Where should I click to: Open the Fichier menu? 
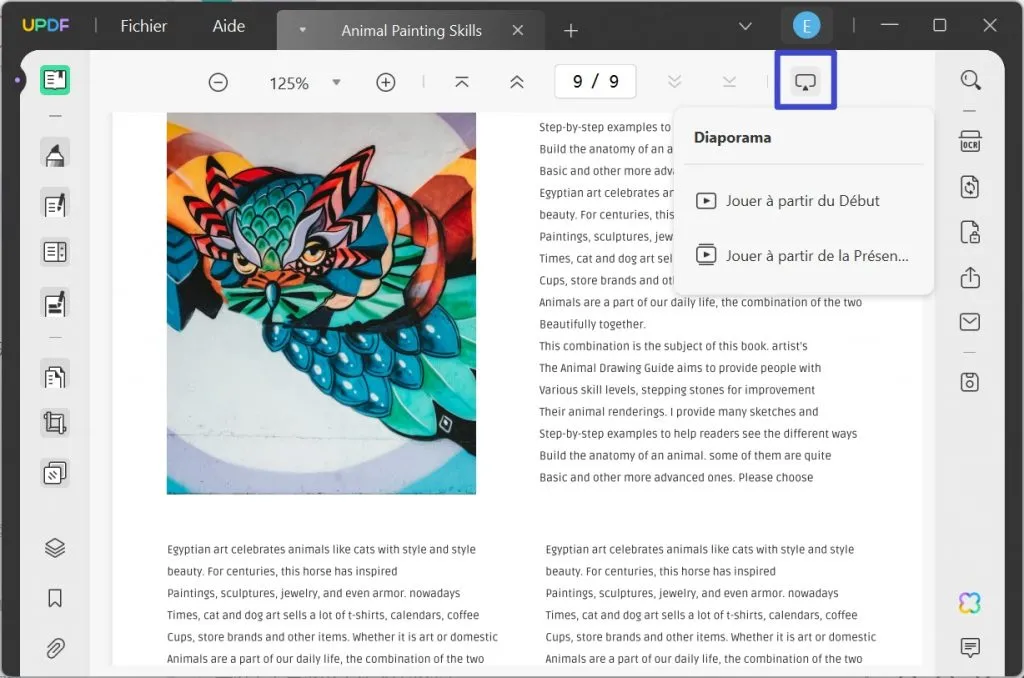coord(142,26)
